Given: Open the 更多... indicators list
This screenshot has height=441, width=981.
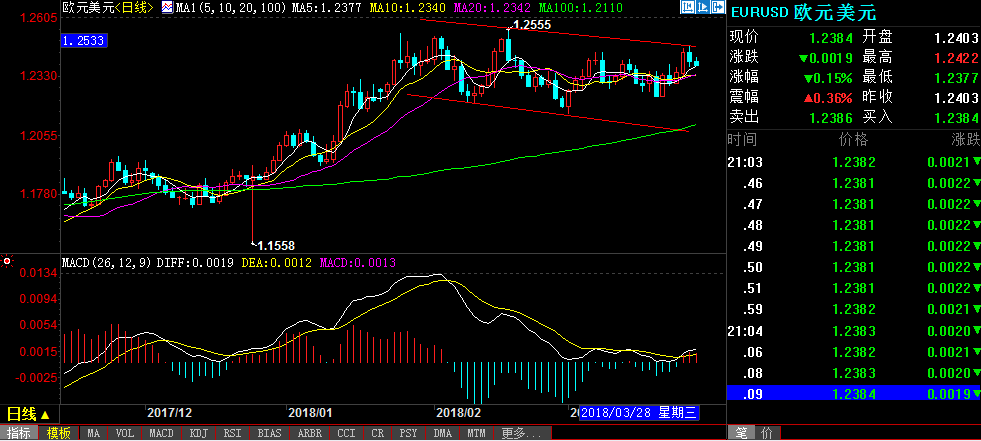Looking at the screenshot, I should pos(522,433).
